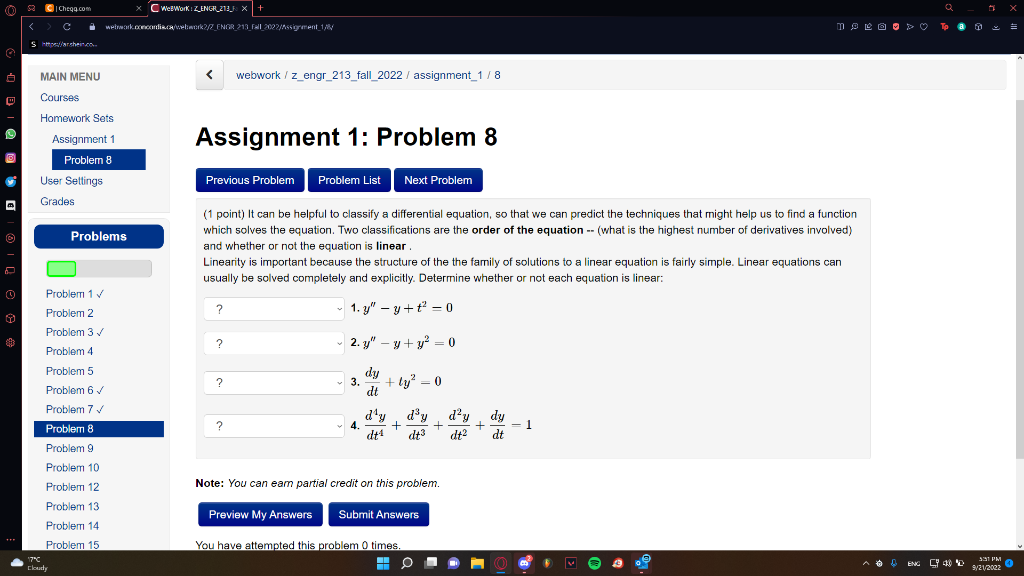Open File Explorer from the taskbar
This screenshot has width=1024, height=576.
tap(477, 563)
